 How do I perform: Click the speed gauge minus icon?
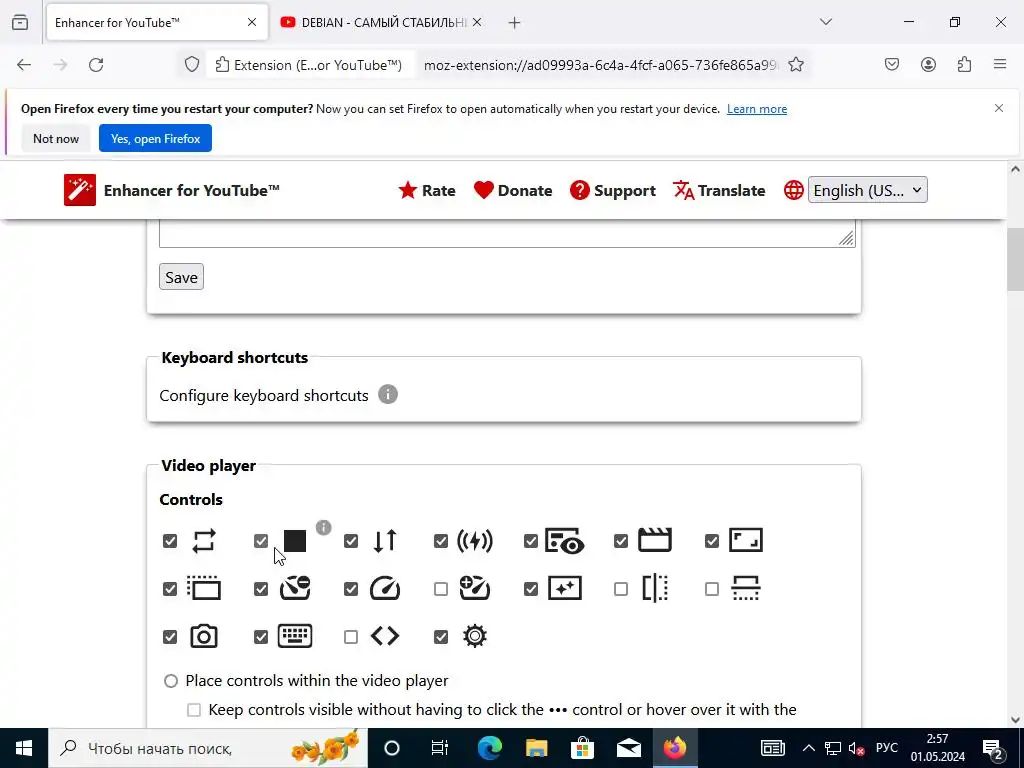295,588
